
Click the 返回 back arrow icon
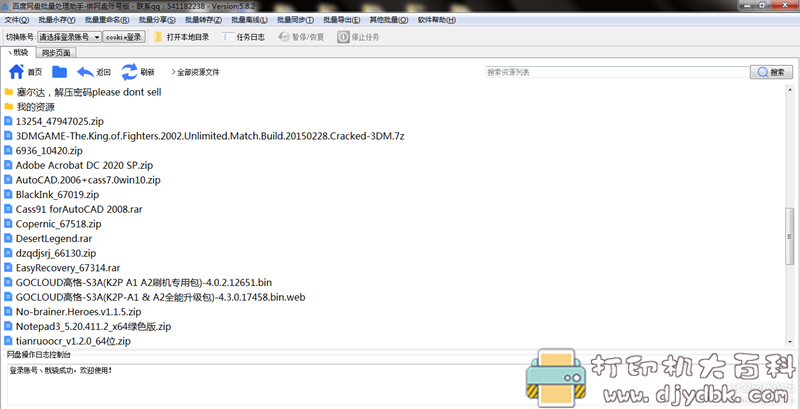coord(85,72)
